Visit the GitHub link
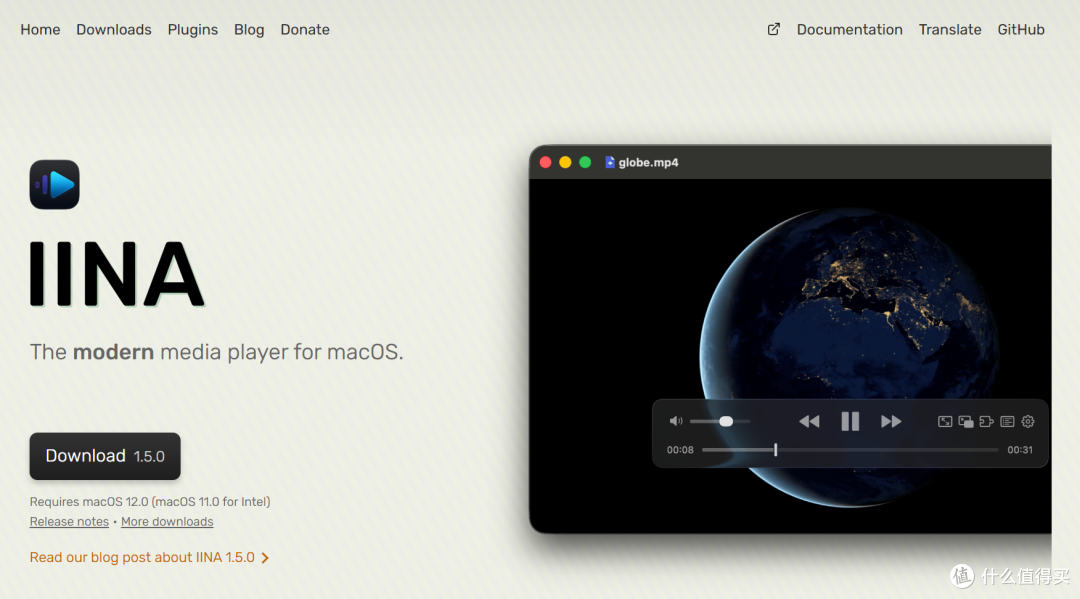 click(x=1021, y=30)
